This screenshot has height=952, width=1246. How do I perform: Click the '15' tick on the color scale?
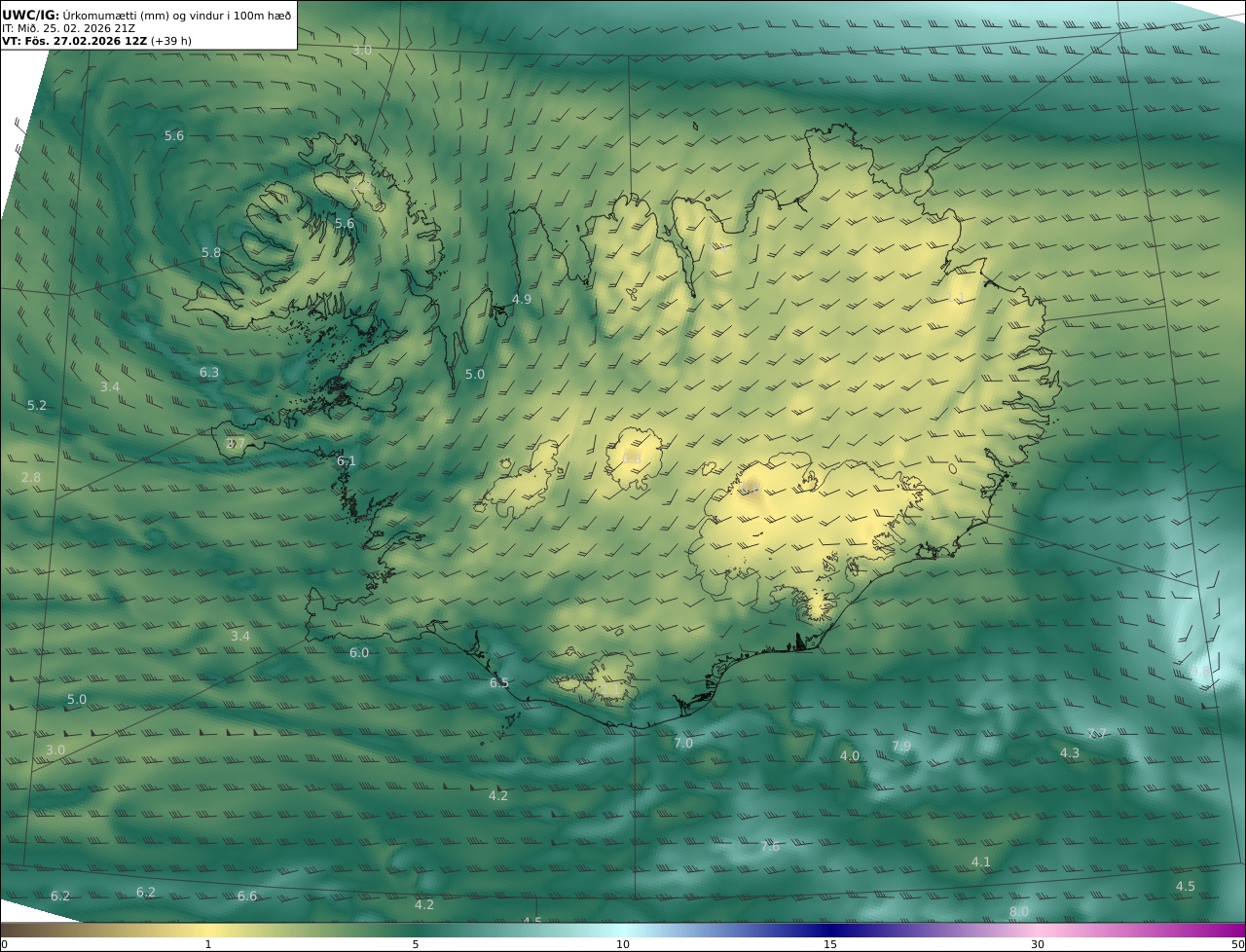(830, 944)
